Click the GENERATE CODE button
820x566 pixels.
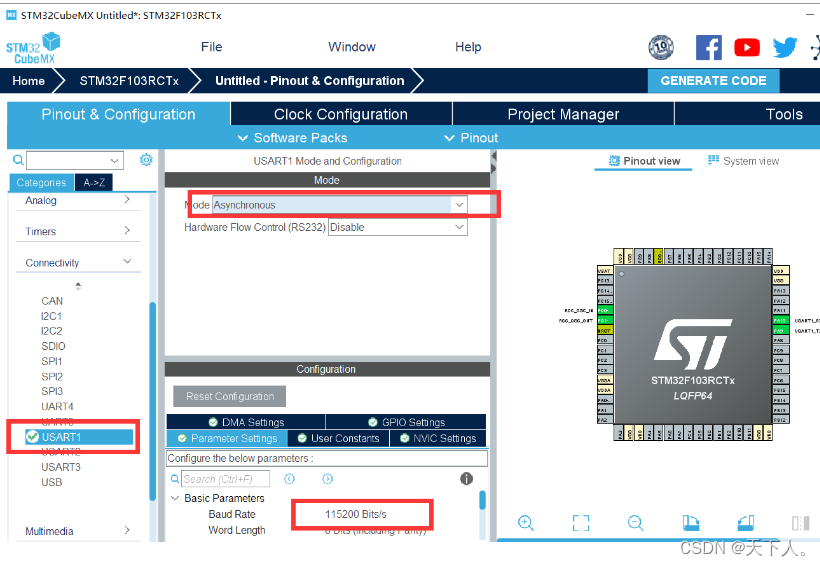(713, 81)
